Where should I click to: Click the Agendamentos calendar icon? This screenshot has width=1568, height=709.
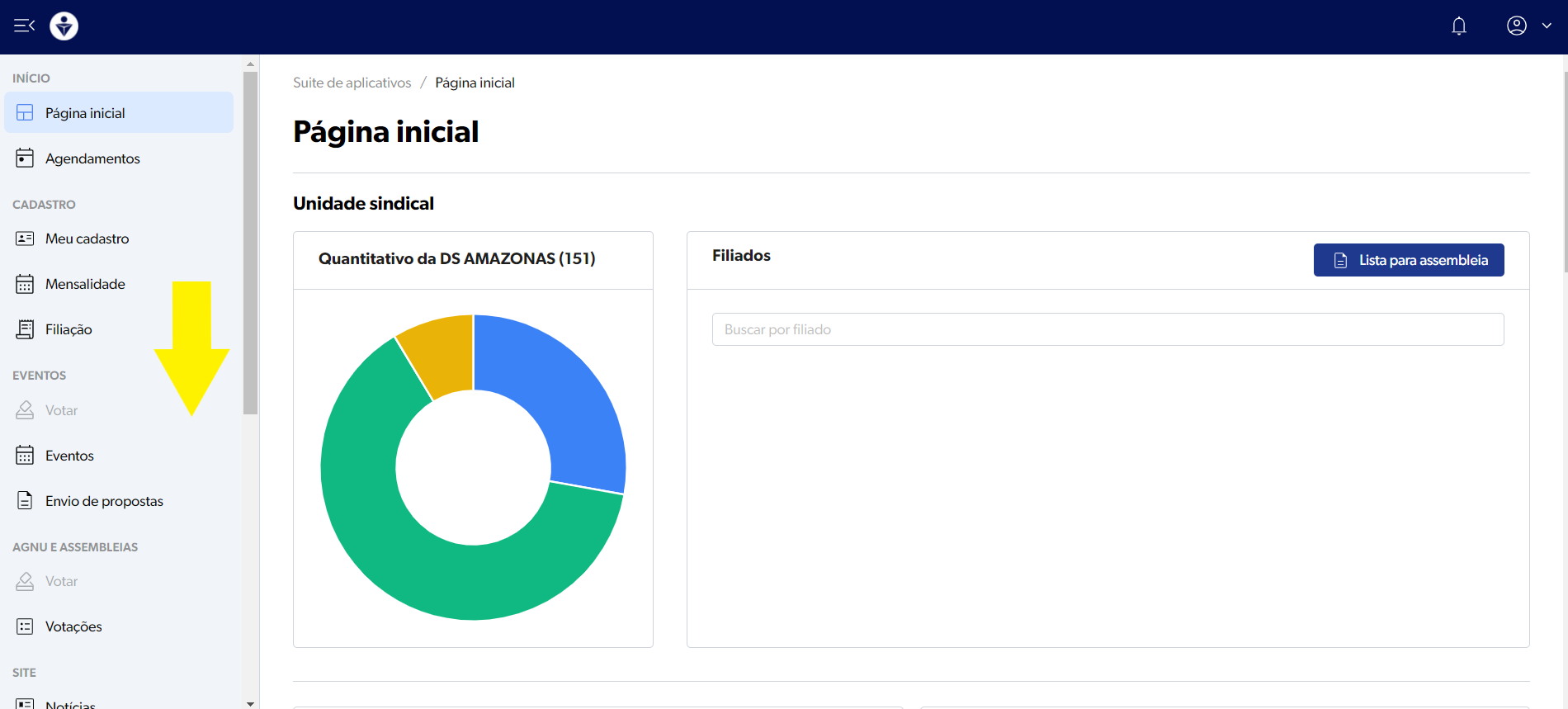point(25,158)
